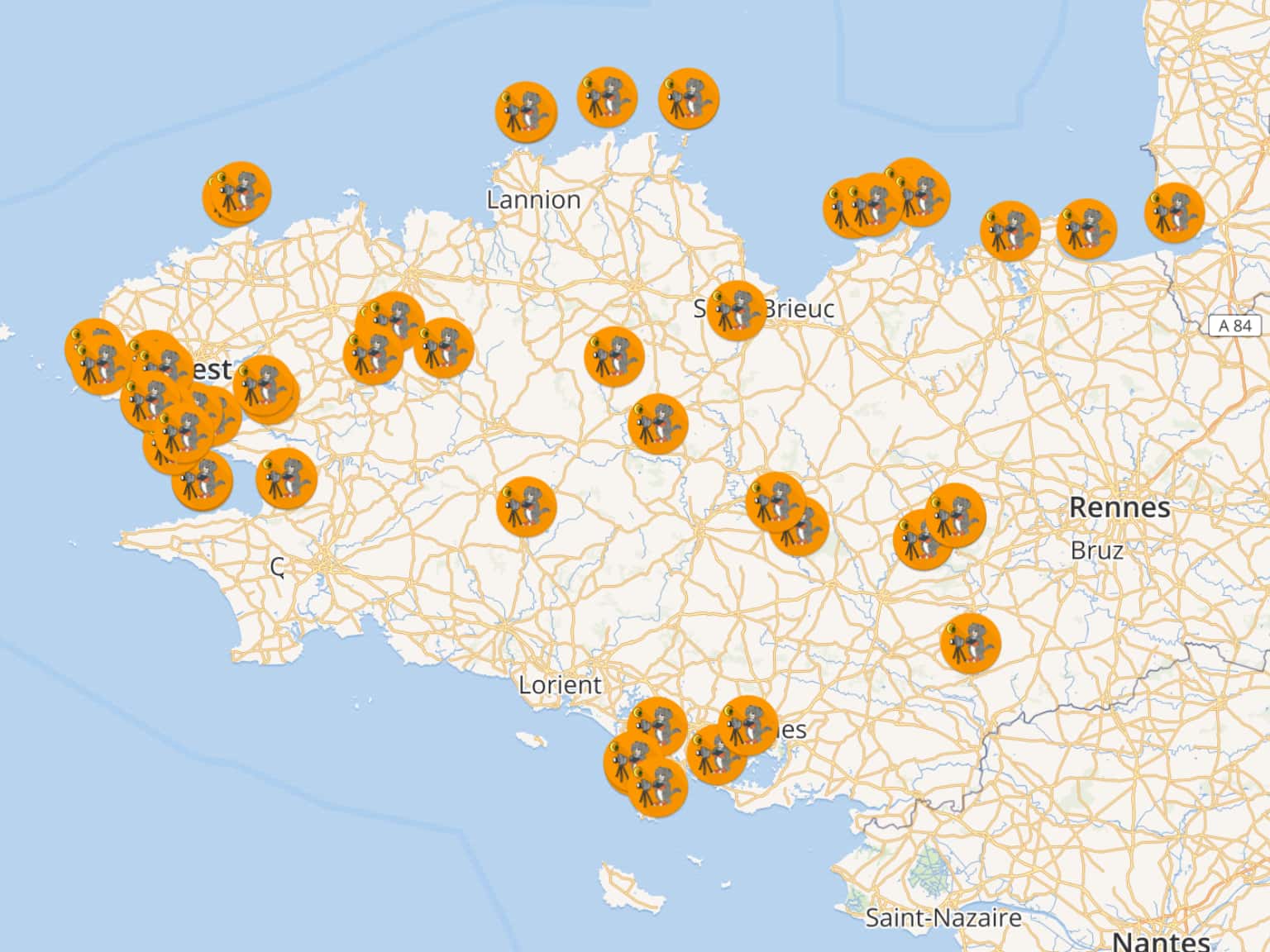
Task: Click the westernmost marker left of Brest
Action: click(95, 355)
